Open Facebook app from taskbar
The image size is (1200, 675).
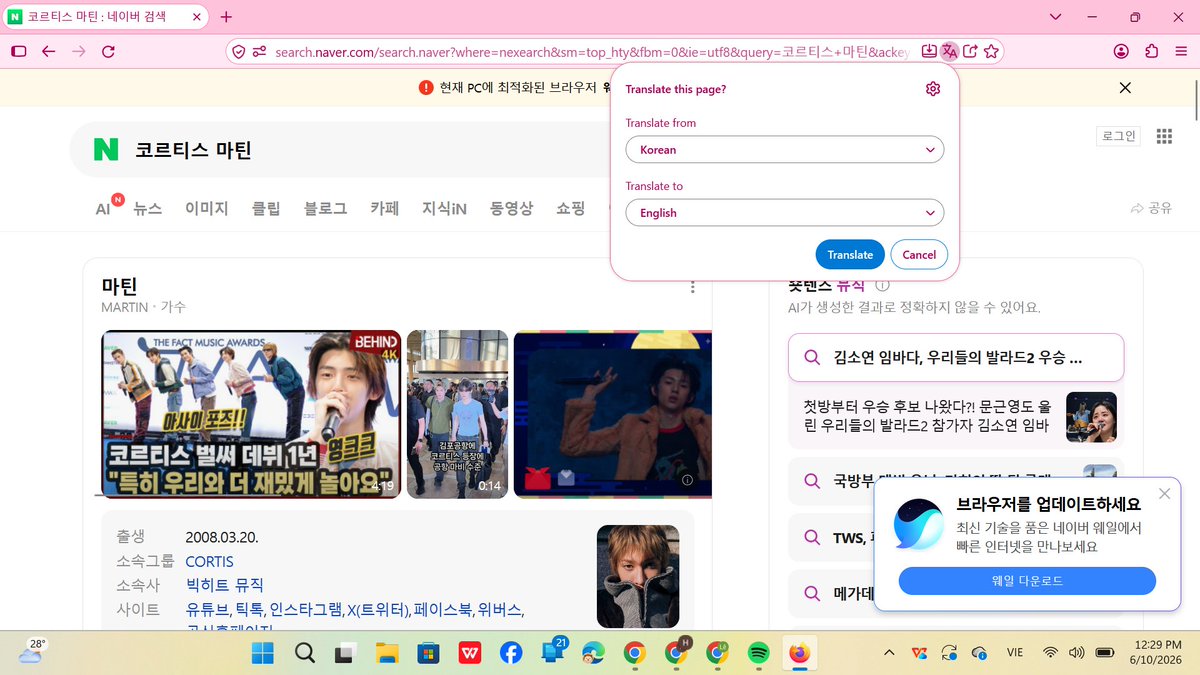[x=511, y=653]
